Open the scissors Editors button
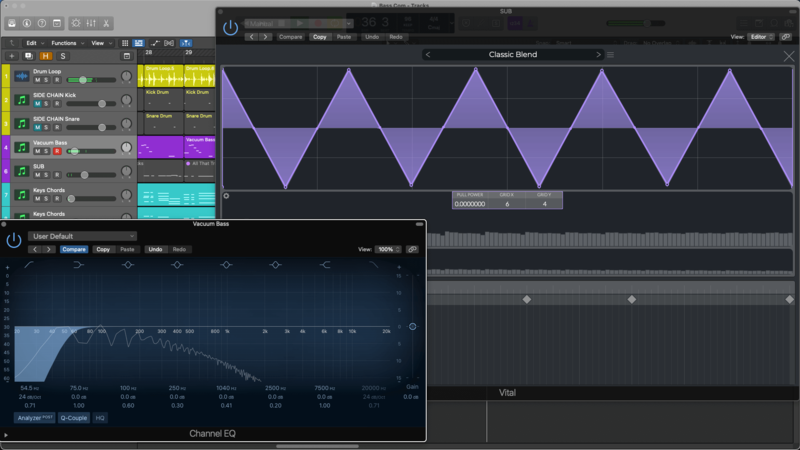 pos(104,22)
